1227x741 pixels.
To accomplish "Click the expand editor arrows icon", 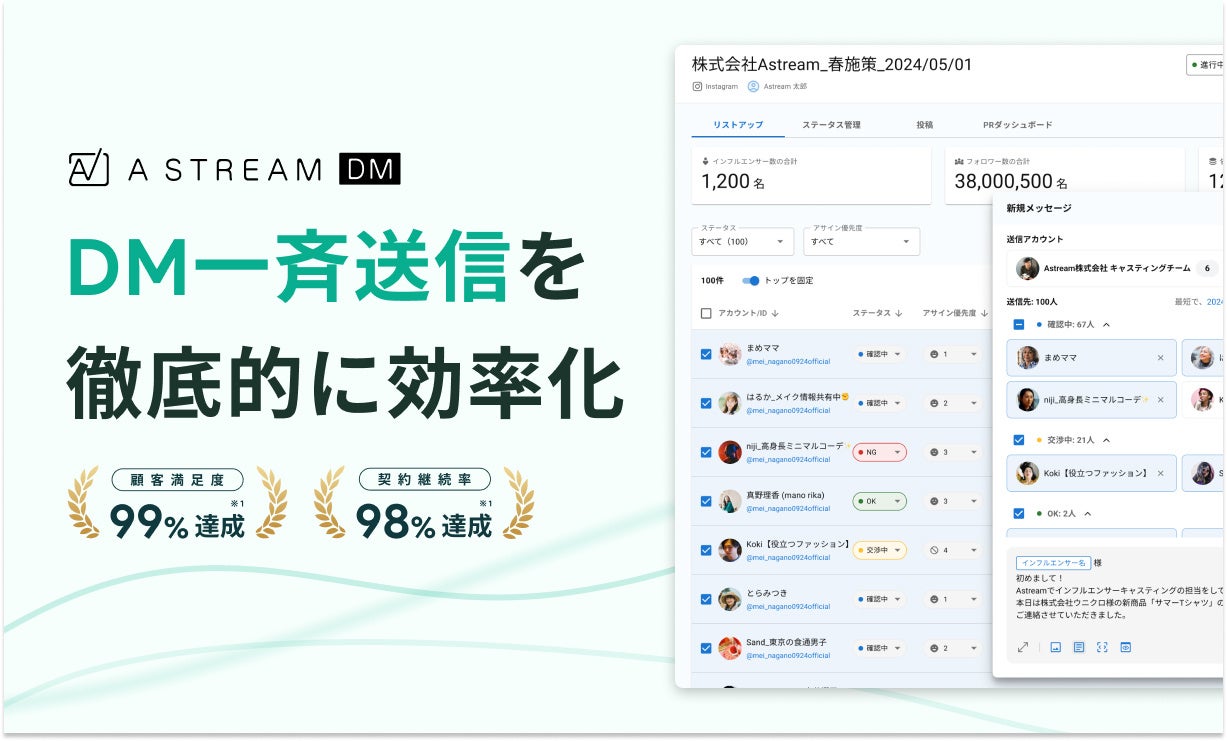I will pyautogui.click(x=1023, y=647).
